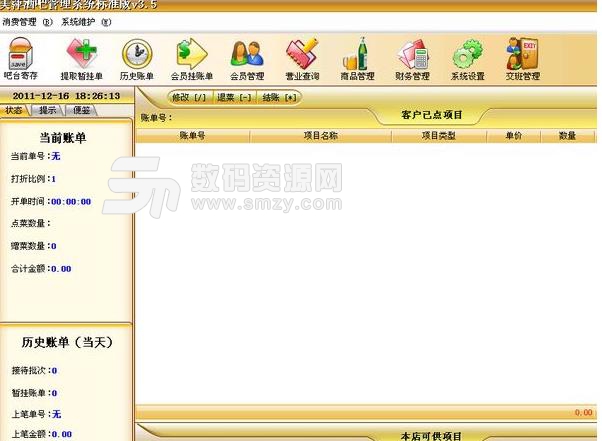Viewport: 602px width, 441px height.
Task: Select the 项目名称 column header
Action: coord(321,136)
